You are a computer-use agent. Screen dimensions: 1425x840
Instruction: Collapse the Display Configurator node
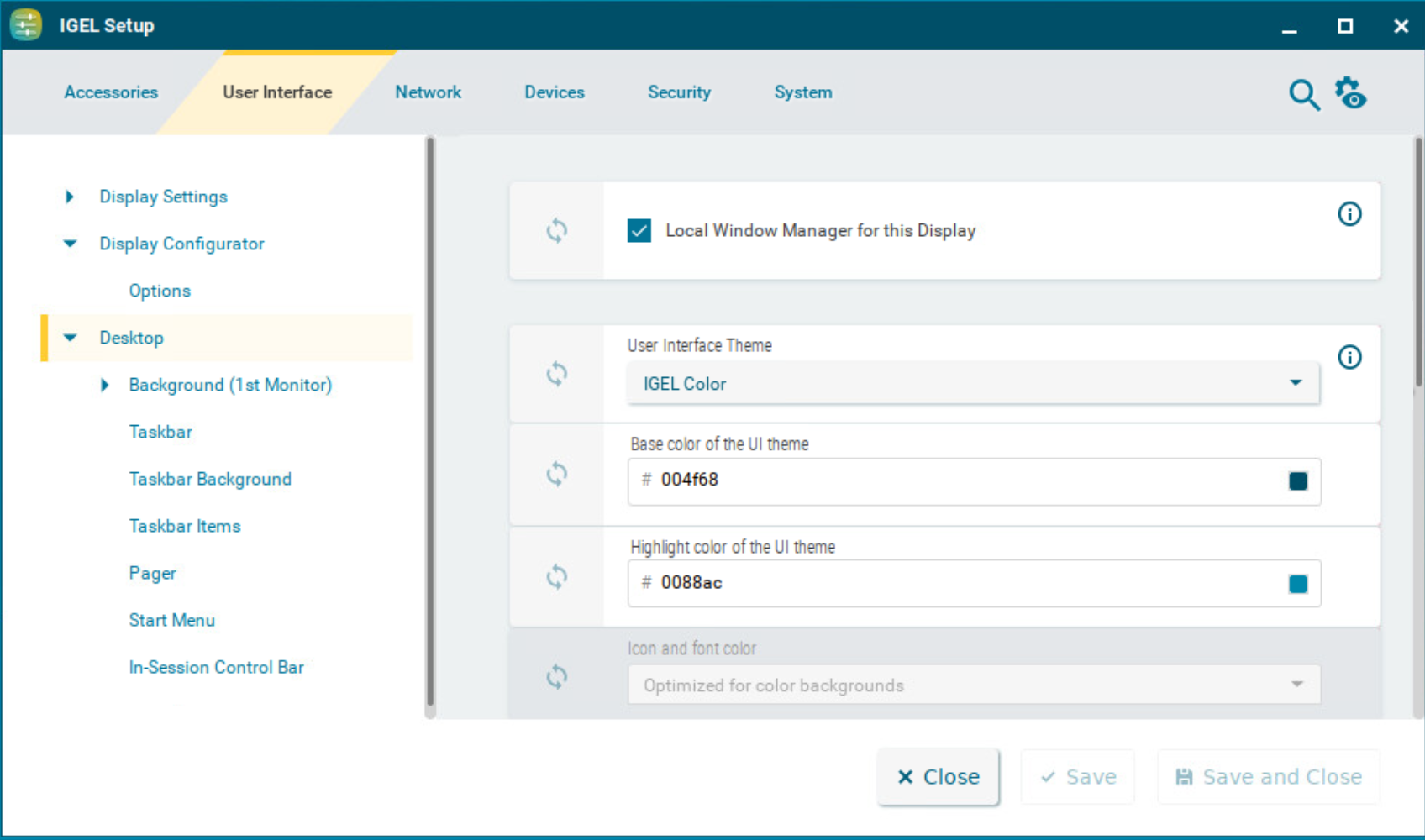(x=70, y=244)
